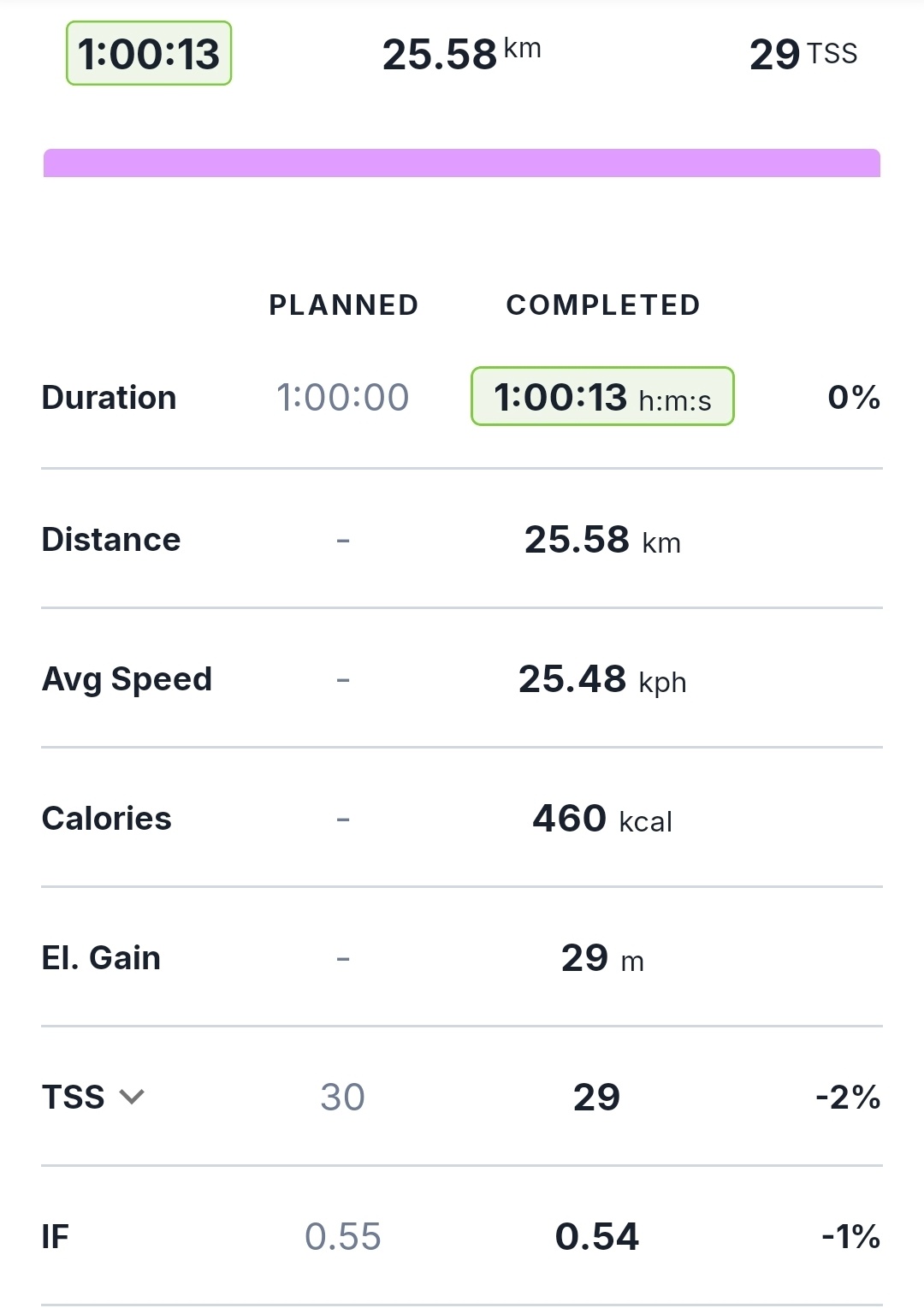Tap the highlighted 1:00:13 duration at top

tap(149, 54)
